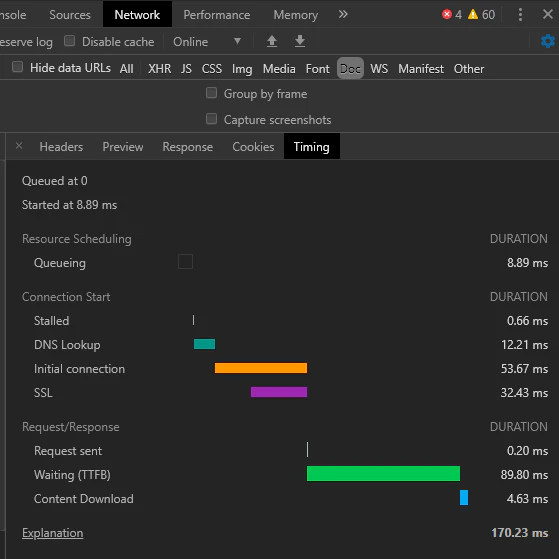
Task: Switch to the Sources tab
Action: (x=70, y=15)
